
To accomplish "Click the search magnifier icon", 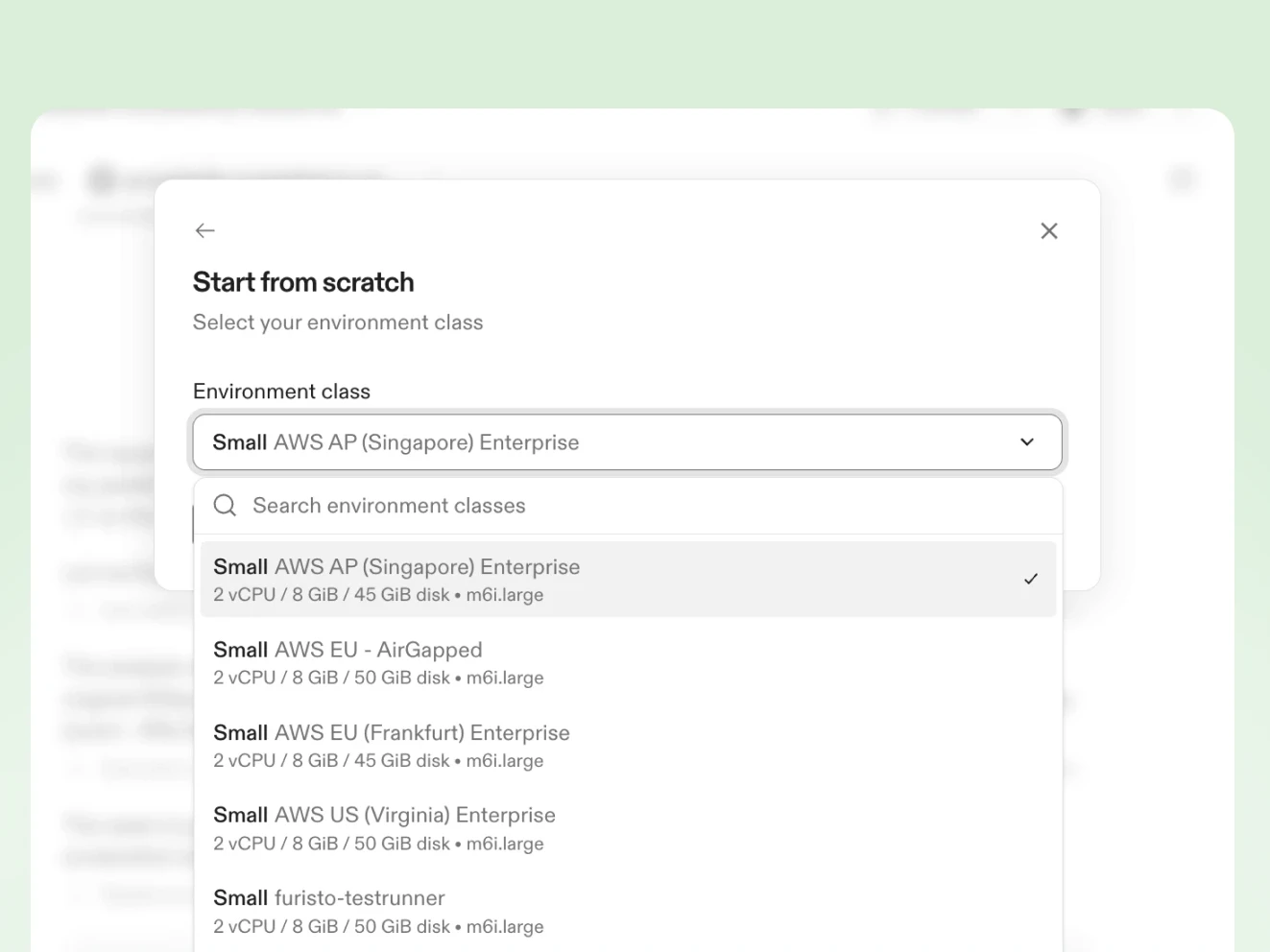I will click(x=225, y=506).
